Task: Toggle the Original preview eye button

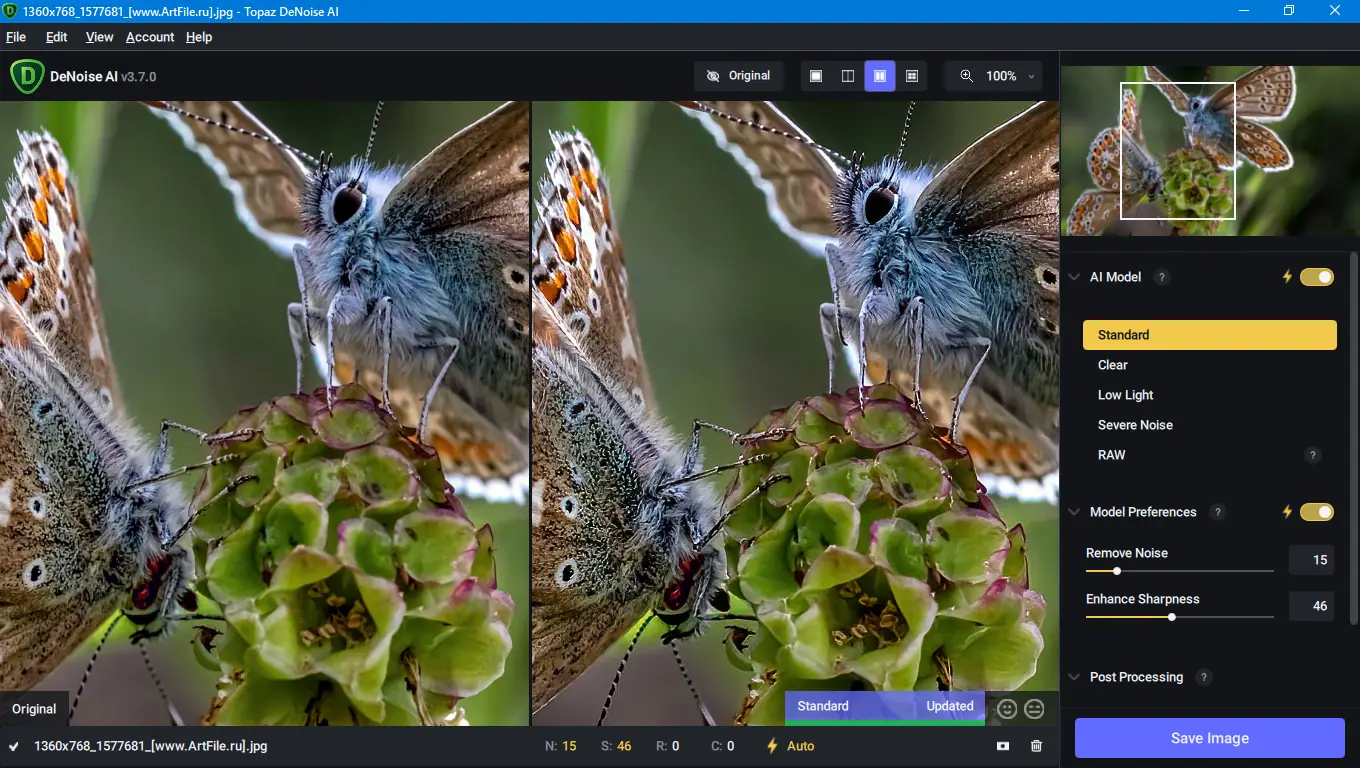Action: click(x=738, y=76)
